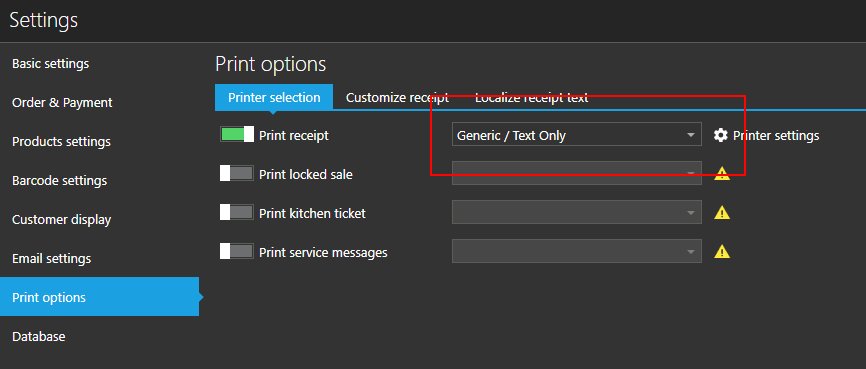
Task: Open the Customize receipt tab
Action: coord(397,98)
